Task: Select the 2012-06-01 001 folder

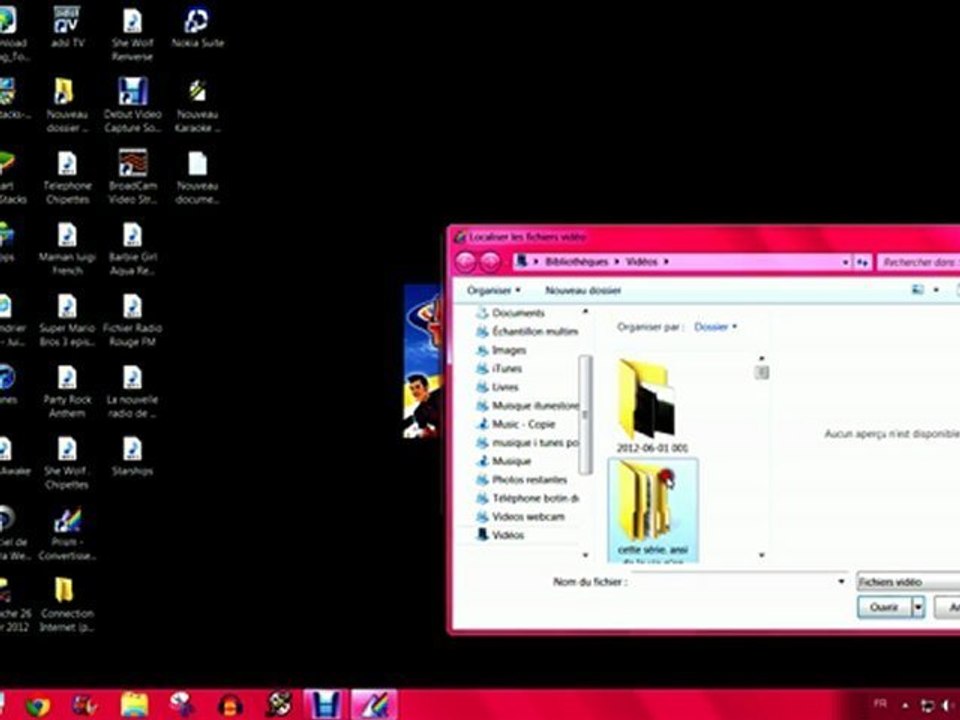Action: coord(652,407)
